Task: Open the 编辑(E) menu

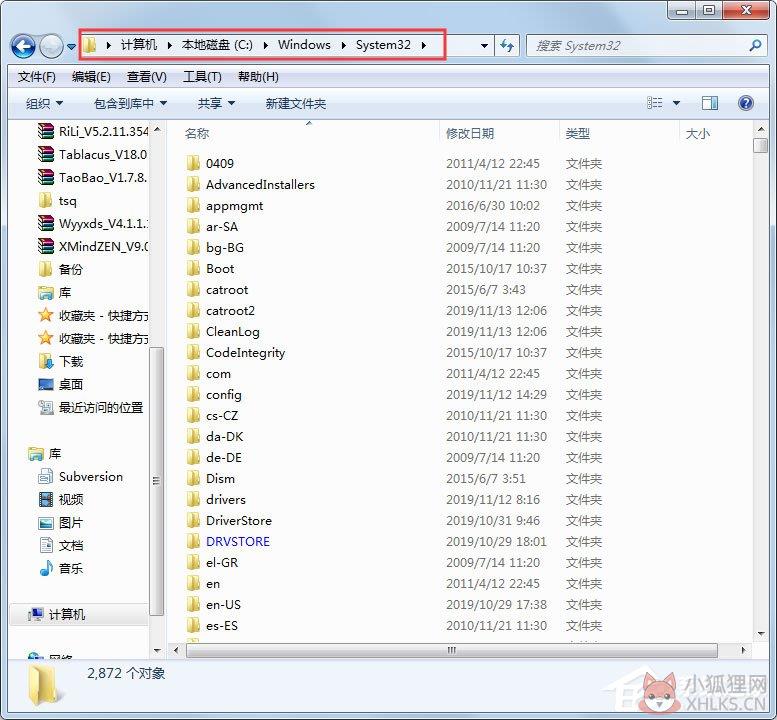Action: point(91,77)
